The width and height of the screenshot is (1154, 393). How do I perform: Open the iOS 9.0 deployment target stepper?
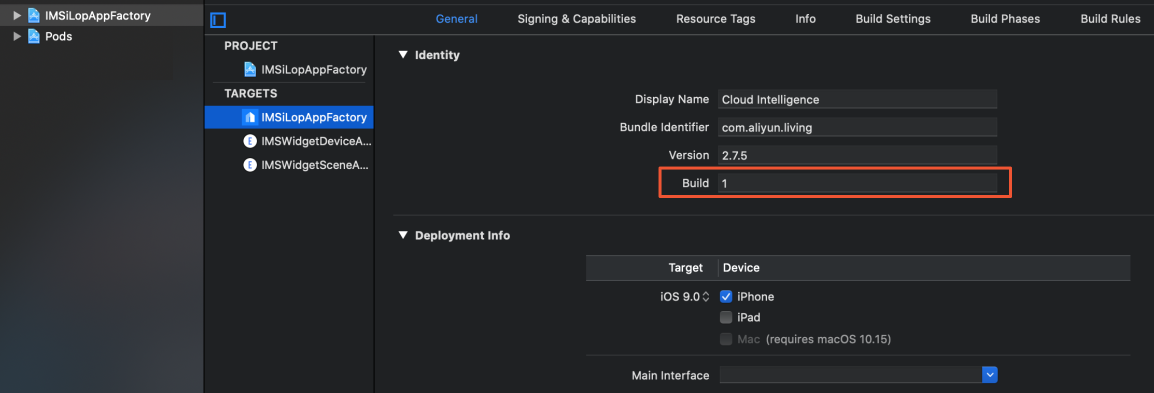[x=706, y=297]
